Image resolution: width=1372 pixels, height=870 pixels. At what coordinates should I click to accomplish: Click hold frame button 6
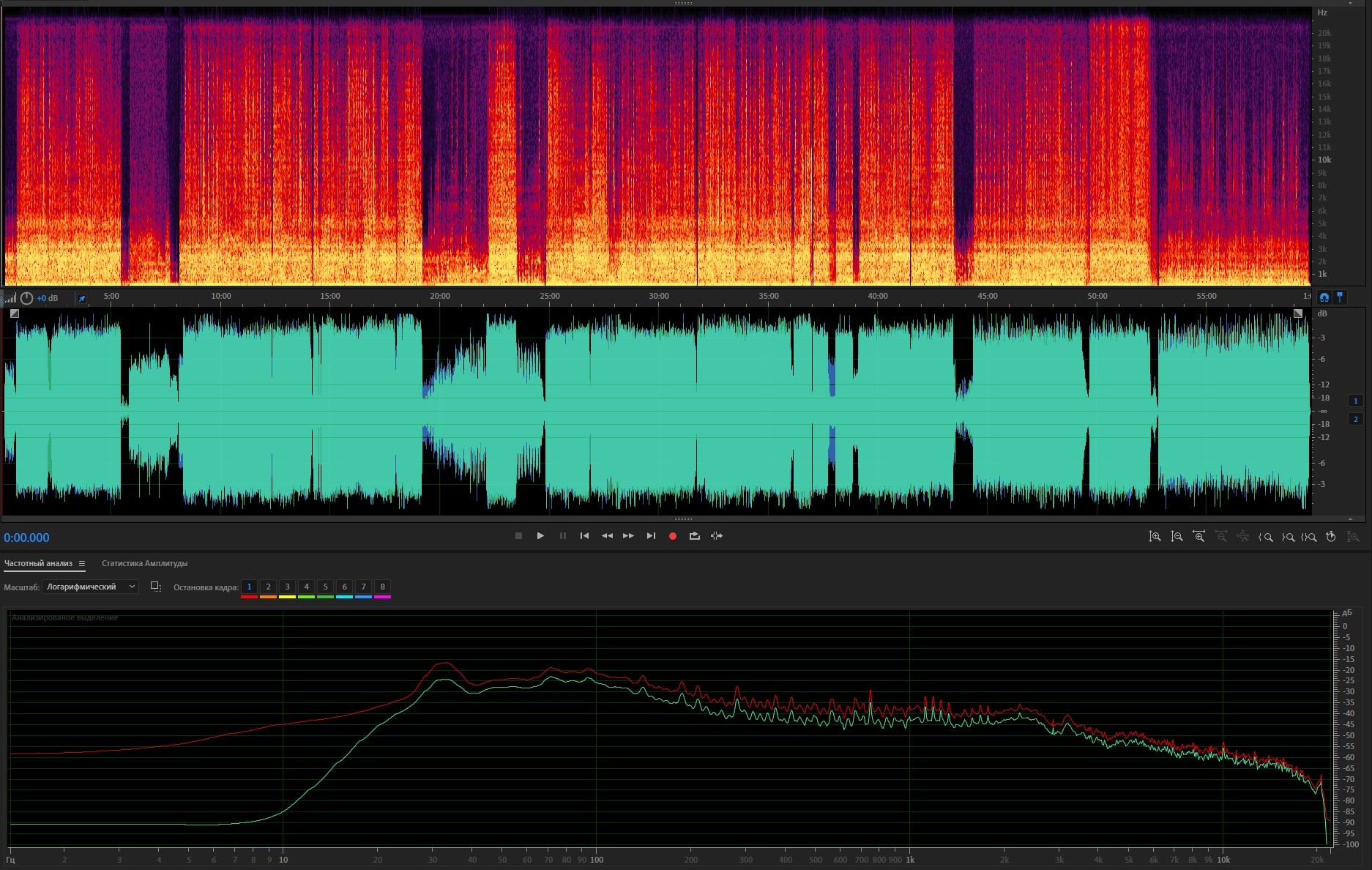(x=344, y=587)
